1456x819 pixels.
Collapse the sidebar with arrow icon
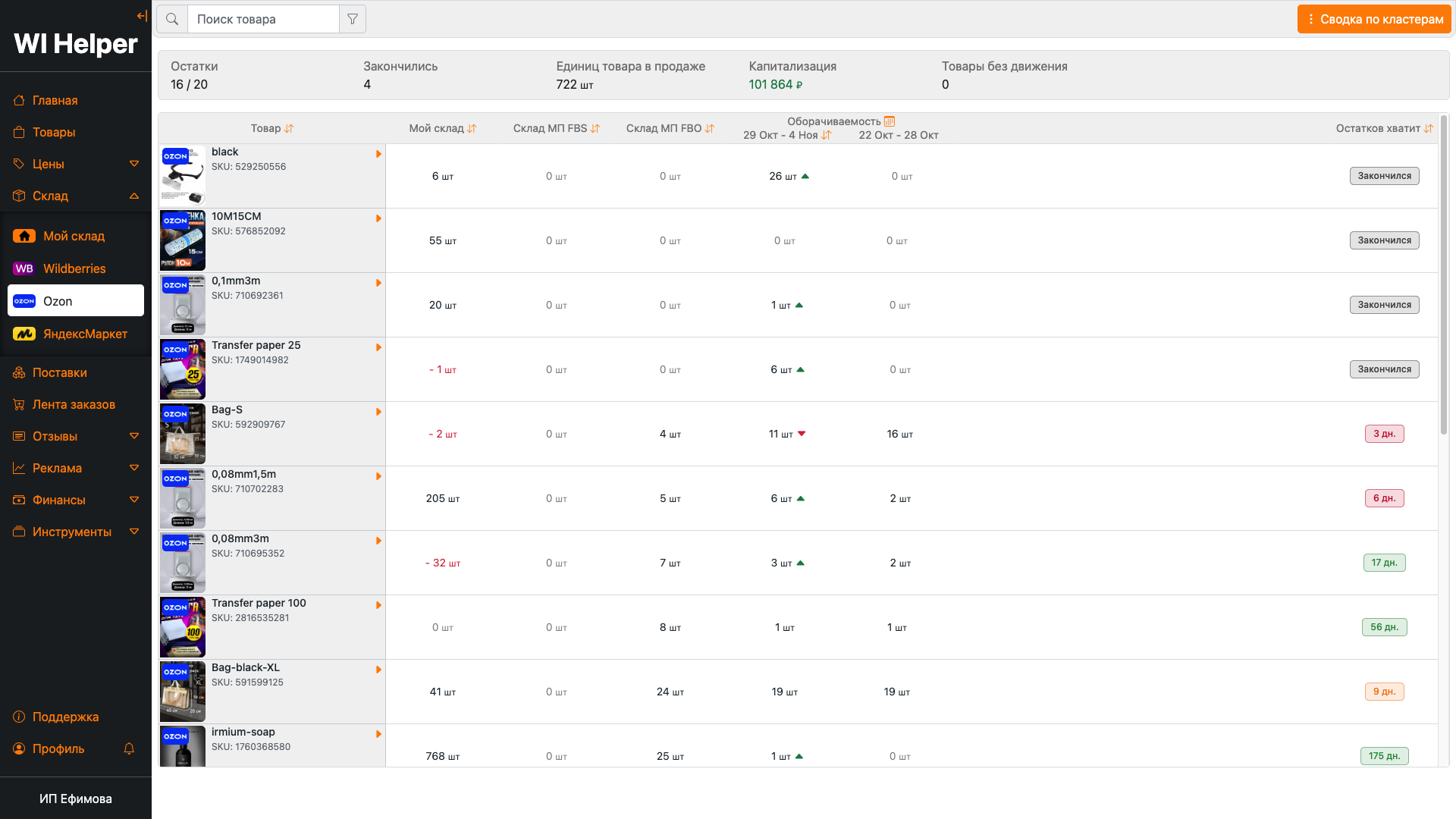(x=142, y=16)
